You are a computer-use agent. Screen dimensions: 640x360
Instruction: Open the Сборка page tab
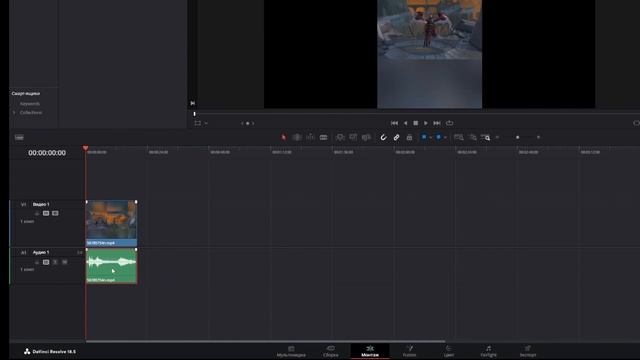331,351
